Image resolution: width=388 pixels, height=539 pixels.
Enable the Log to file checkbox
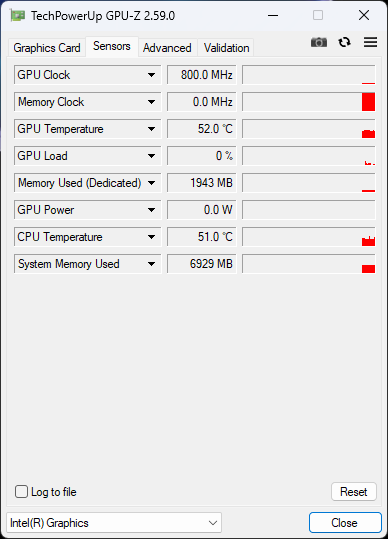[21, 492]
